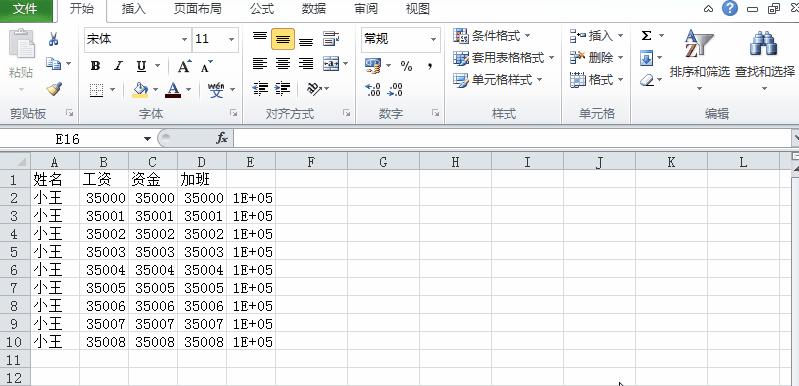The width and height of the screenshot is (799, 386).
Task: Apply yellow fill color bucket
Action: pos(140,90)
